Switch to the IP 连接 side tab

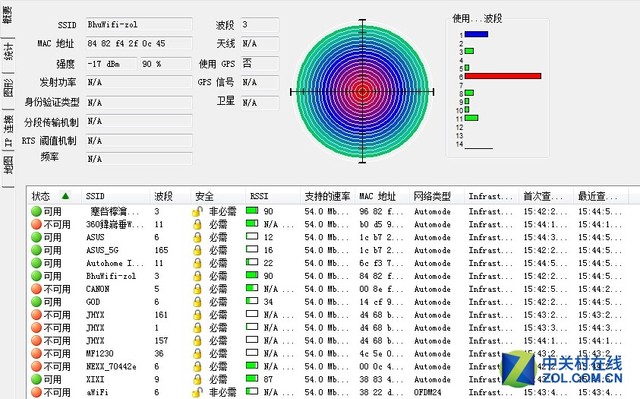(x=8, y=131)
